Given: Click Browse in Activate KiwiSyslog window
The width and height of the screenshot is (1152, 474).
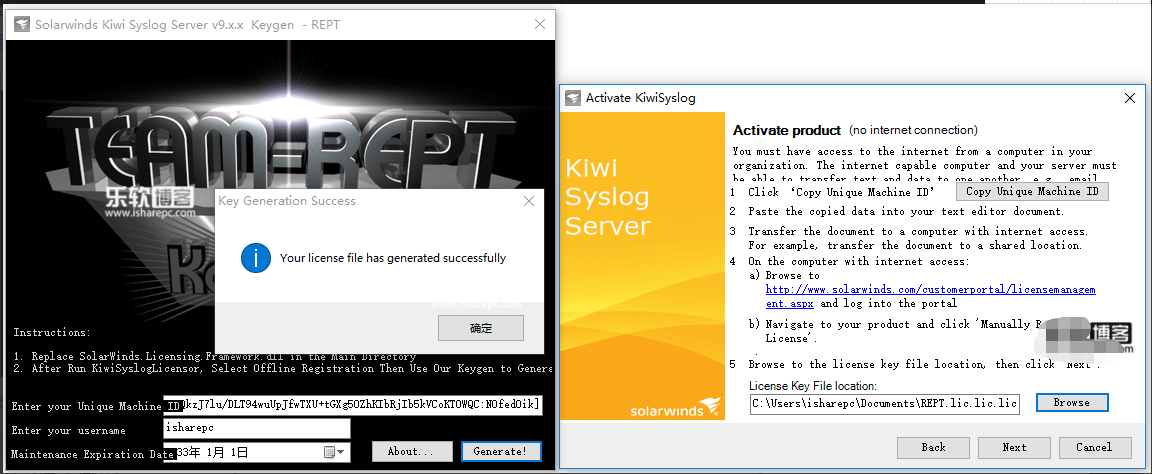Looking at the screenshot, I should (1072, 403).
